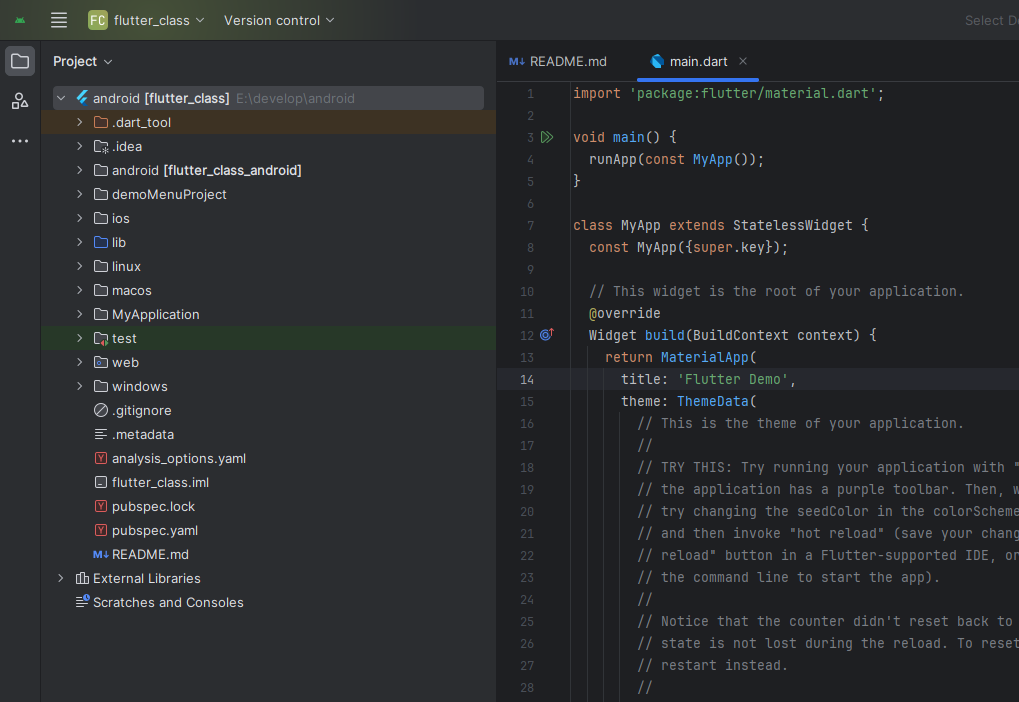Click ThemeData on line 15
Viewport: 1019px width, 702px height.
pyautogui.click(x=712, y=402)
